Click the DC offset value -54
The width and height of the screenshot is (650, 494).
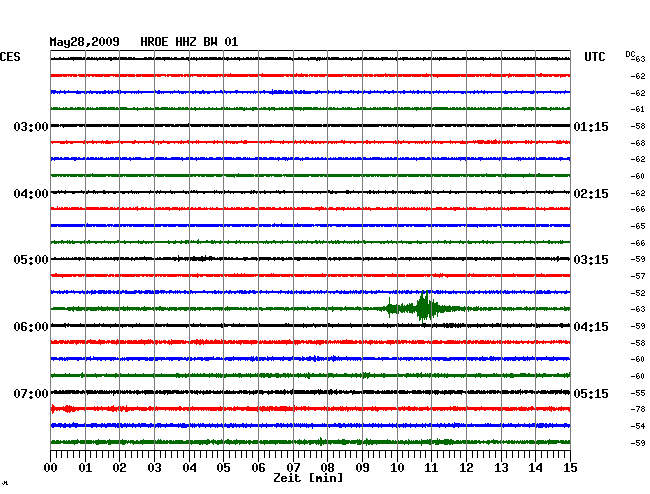pyautogui.click(x=638, y=426)
